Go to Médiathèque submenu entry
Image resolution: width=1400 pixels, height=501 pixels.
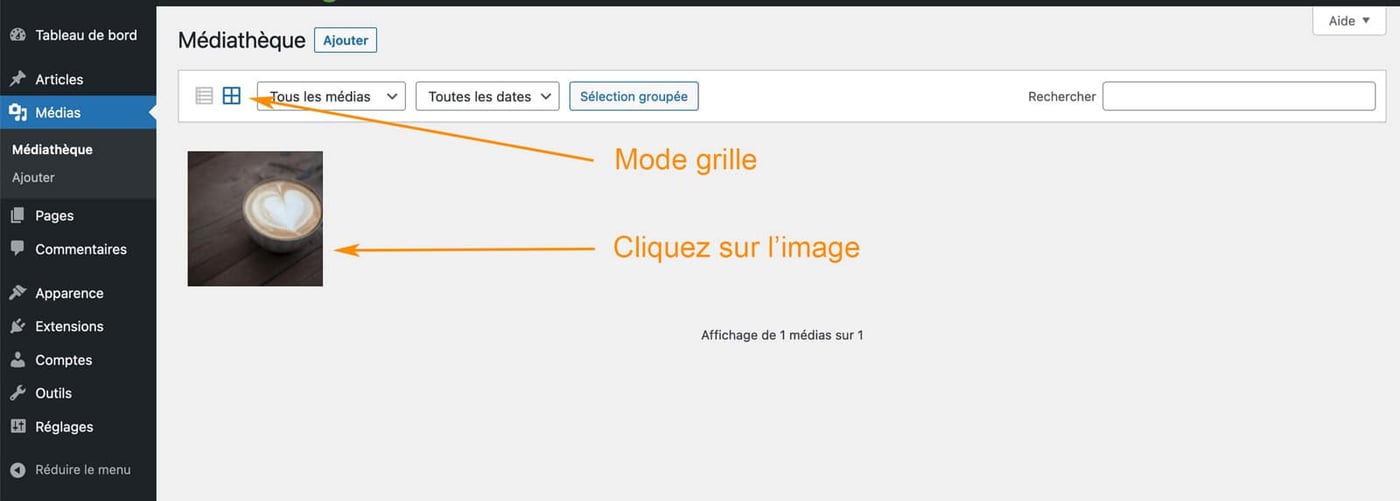coord(52,149)
